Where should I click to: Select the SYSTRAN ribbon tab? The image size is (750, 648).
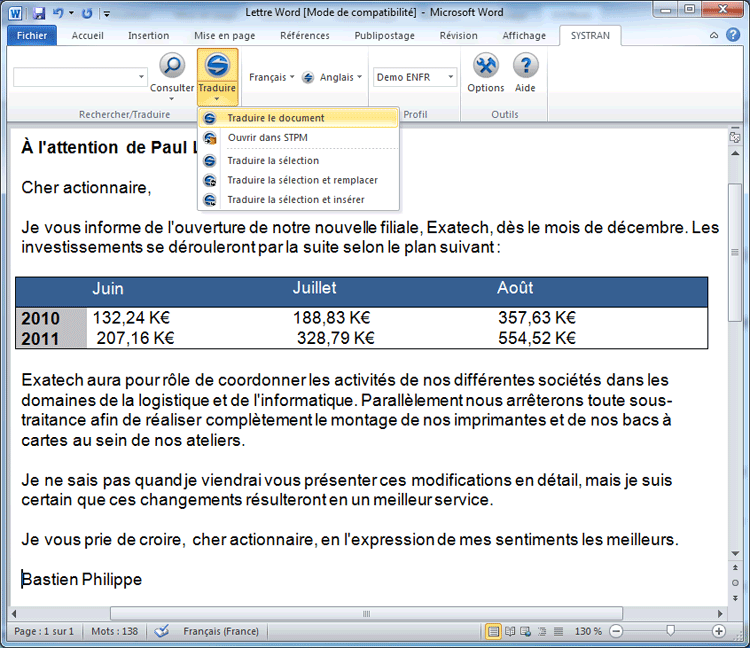590,35
